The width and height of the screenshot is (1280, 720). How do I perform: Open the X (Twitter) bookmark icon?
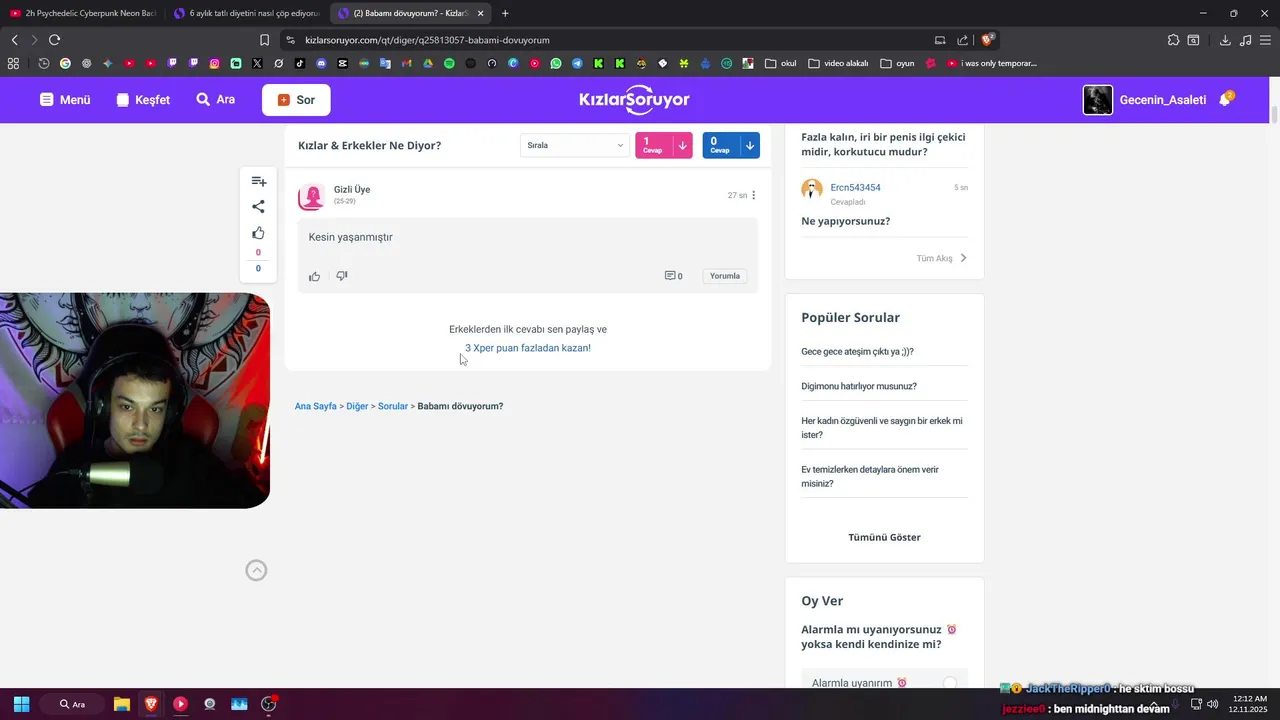pyautogui.click(x=257, y=63)
